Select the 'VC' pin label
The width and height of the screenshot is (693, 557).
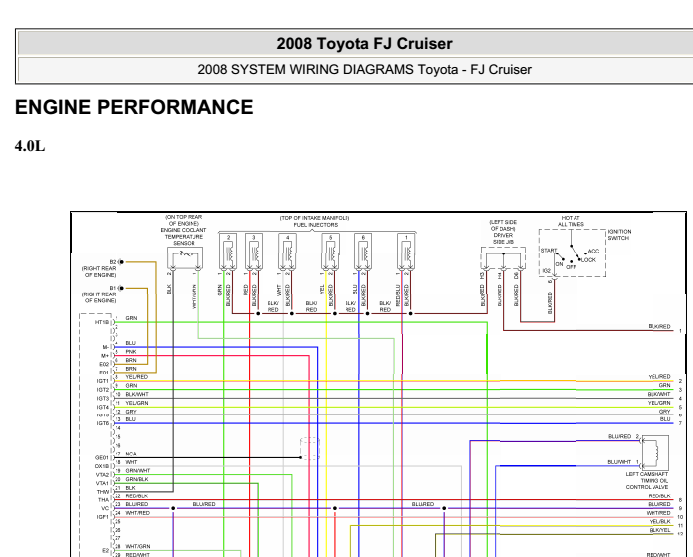point(105,508)
